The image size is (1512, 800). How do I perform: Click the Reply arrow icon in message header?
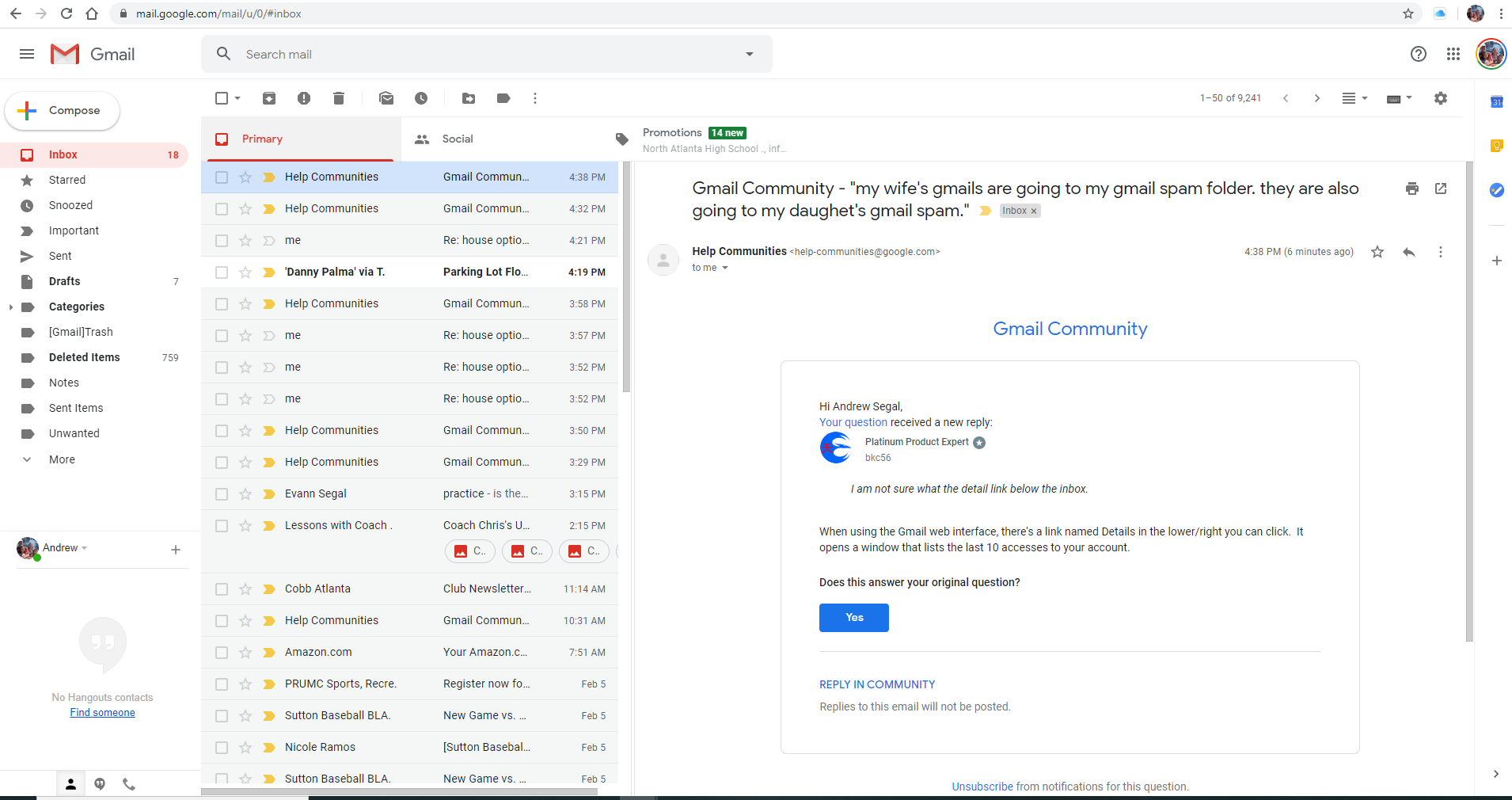1409,252
